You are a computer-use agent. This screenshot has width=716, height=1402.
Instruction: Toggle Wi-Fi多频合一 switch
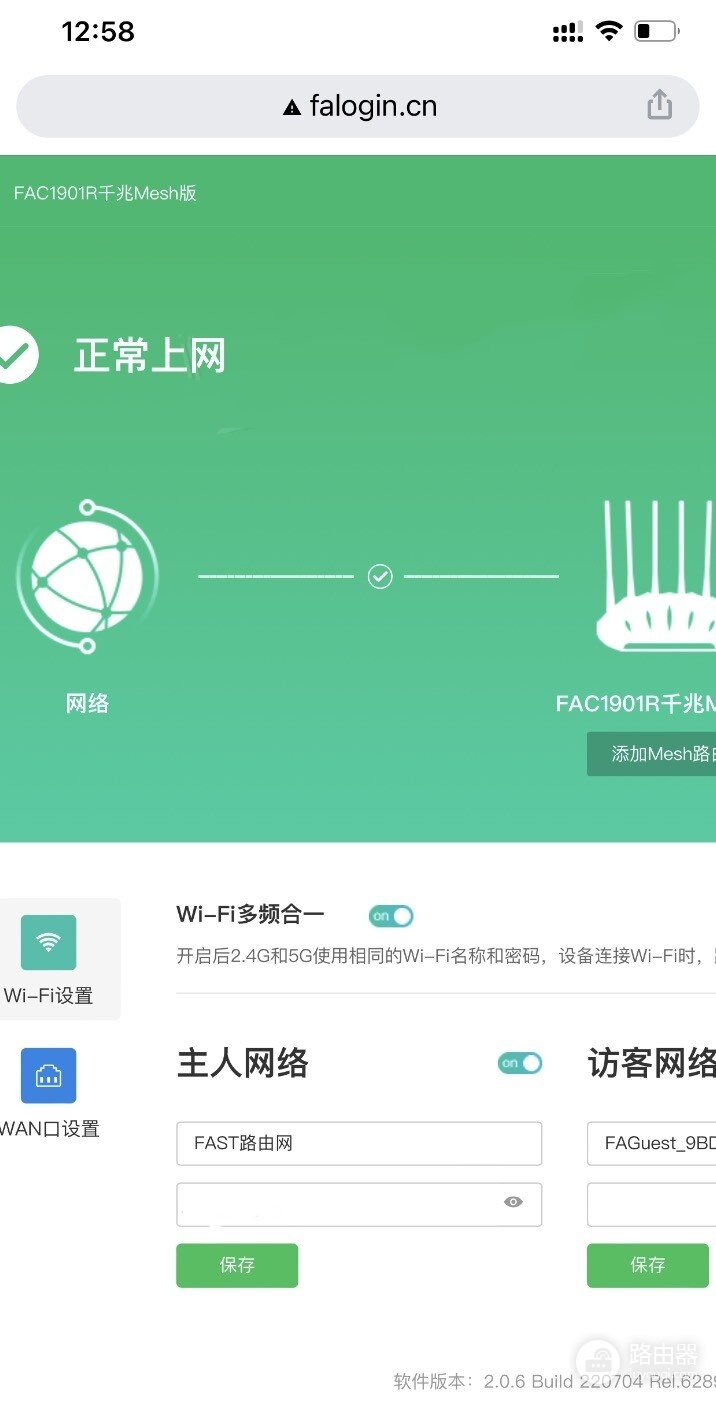pyautogui.click(x=391, y=916)
